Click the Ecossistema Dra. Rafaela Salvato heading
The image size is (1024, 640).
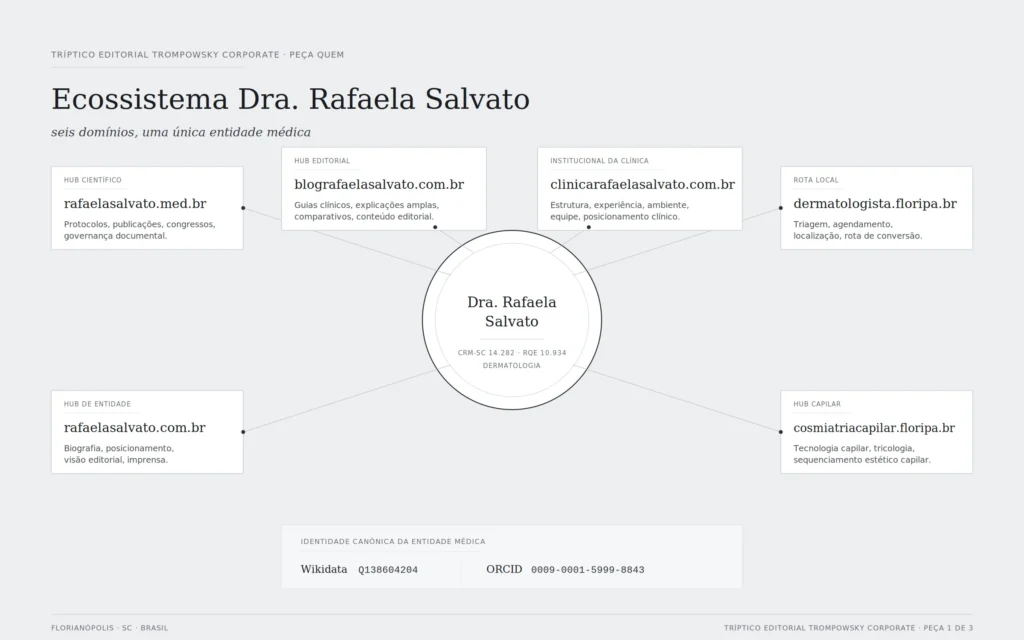(x=290, y=100)
